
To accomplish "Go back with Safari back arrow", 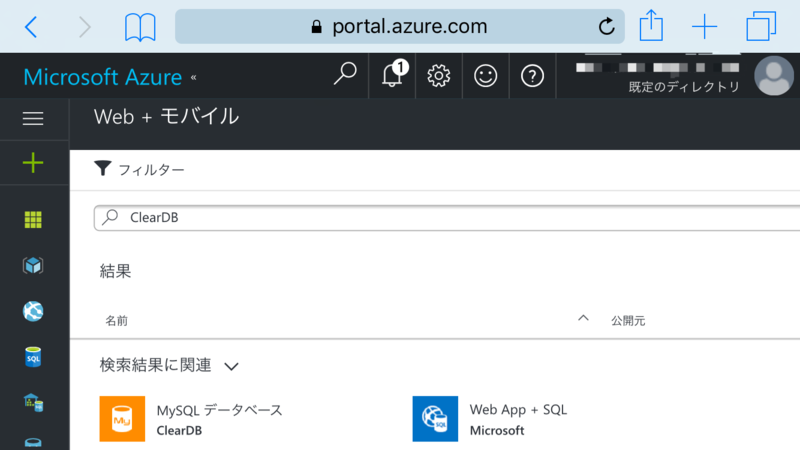I will pyautogui.click(x=31, y=27).
